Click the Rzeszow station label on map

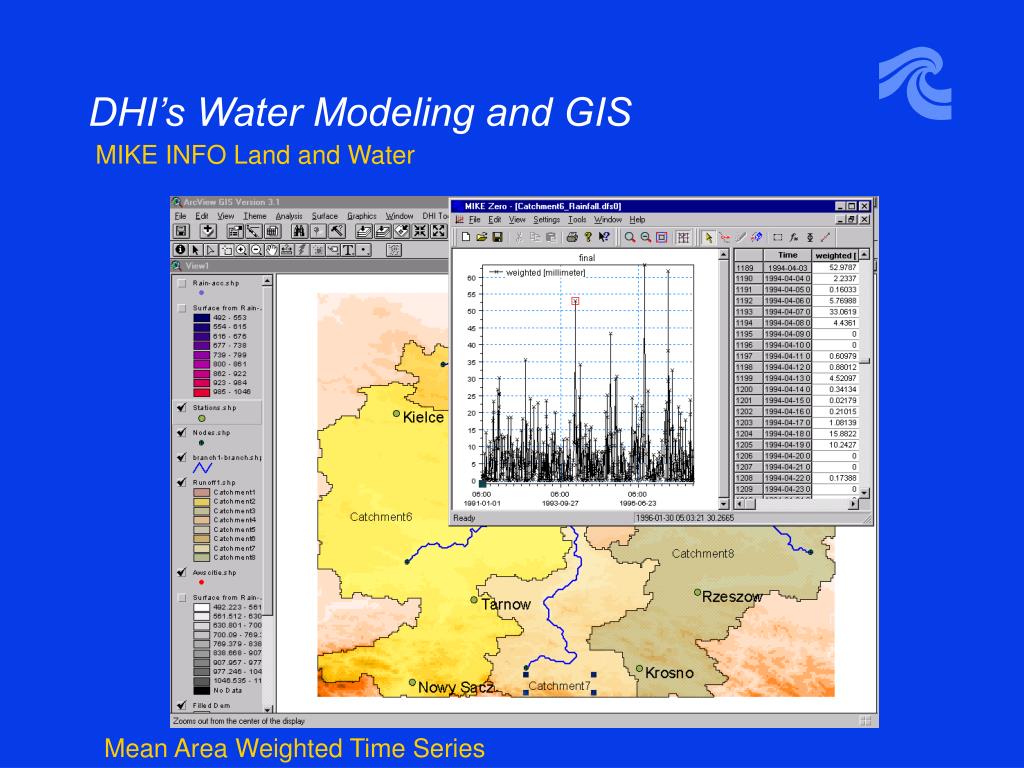[x=732, y=596]
